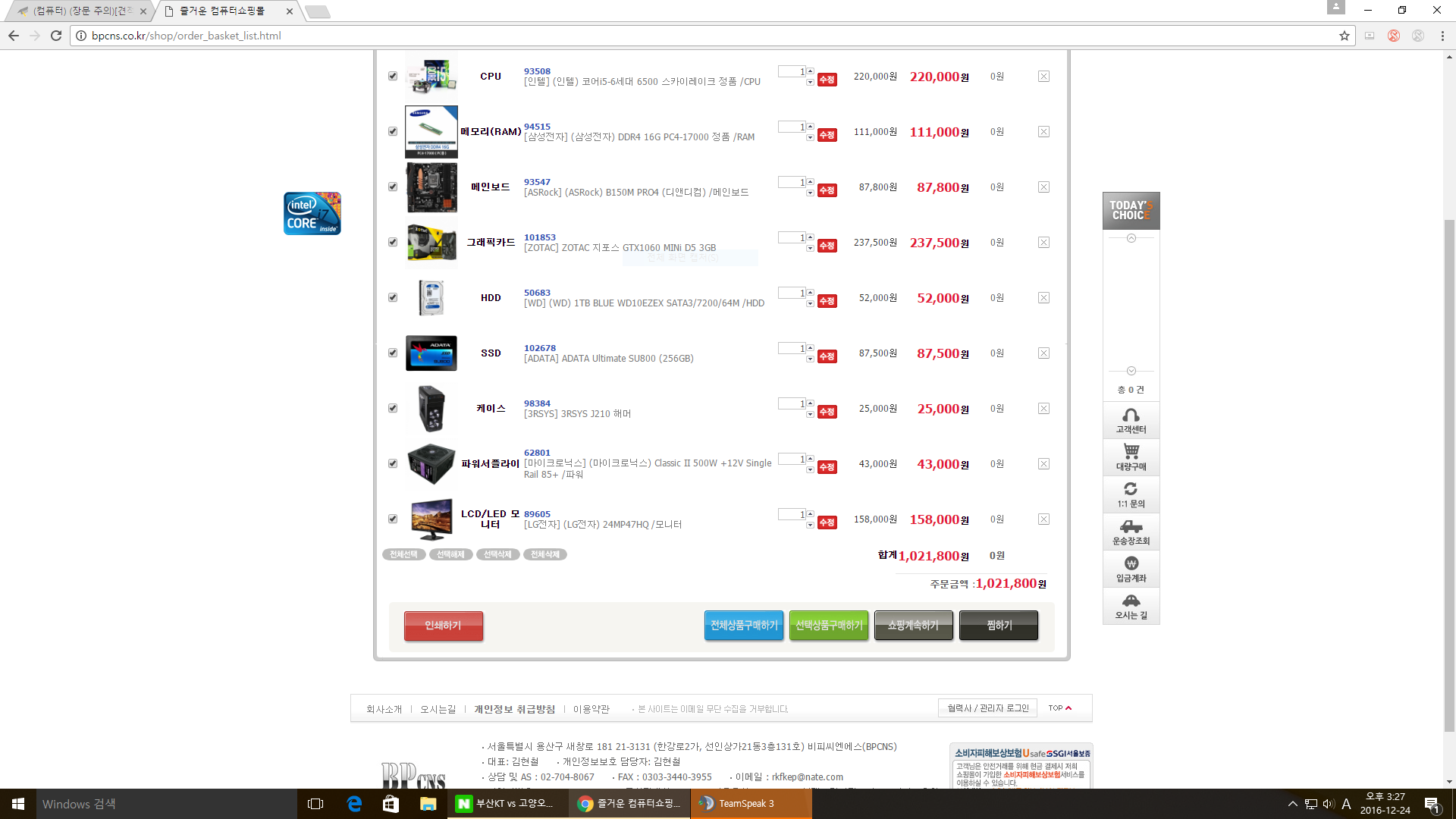This screenshot has width=1456, height=819.
Task: Open Microsoft Edge from the taskbar
Action: pyautogui.click(x=354, y=804)
